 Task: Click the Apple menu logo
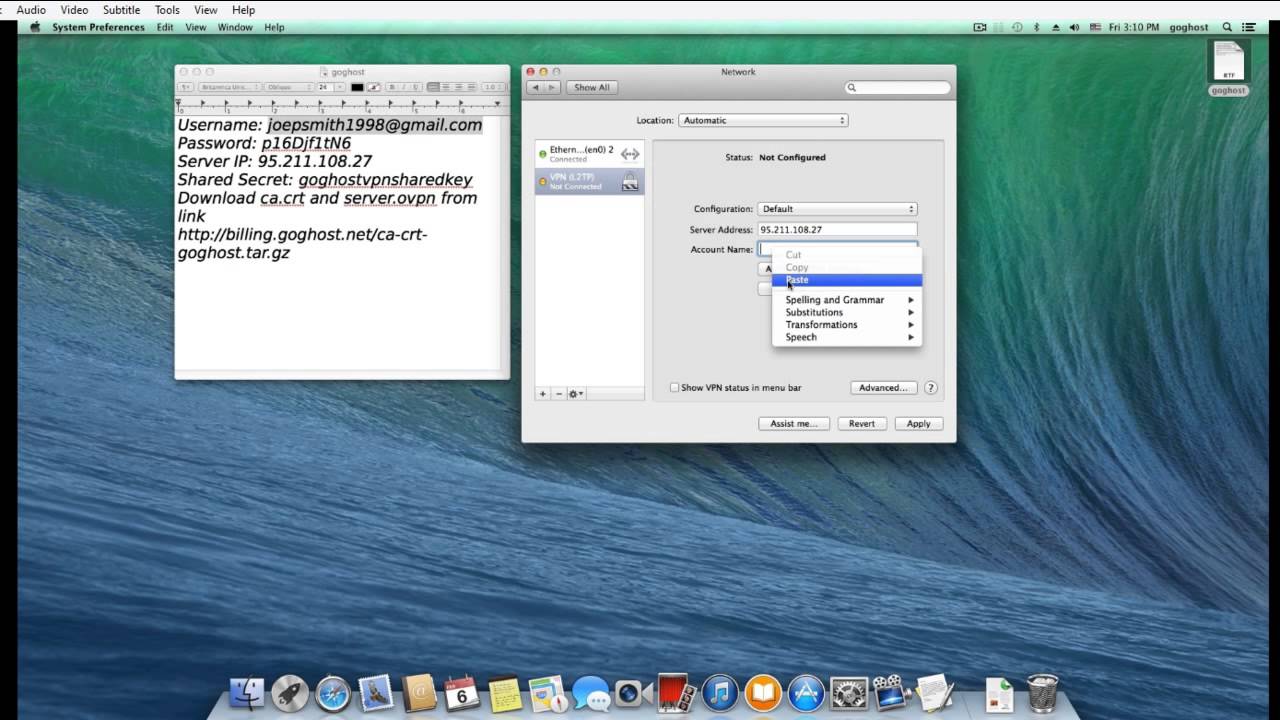[35, 27]
